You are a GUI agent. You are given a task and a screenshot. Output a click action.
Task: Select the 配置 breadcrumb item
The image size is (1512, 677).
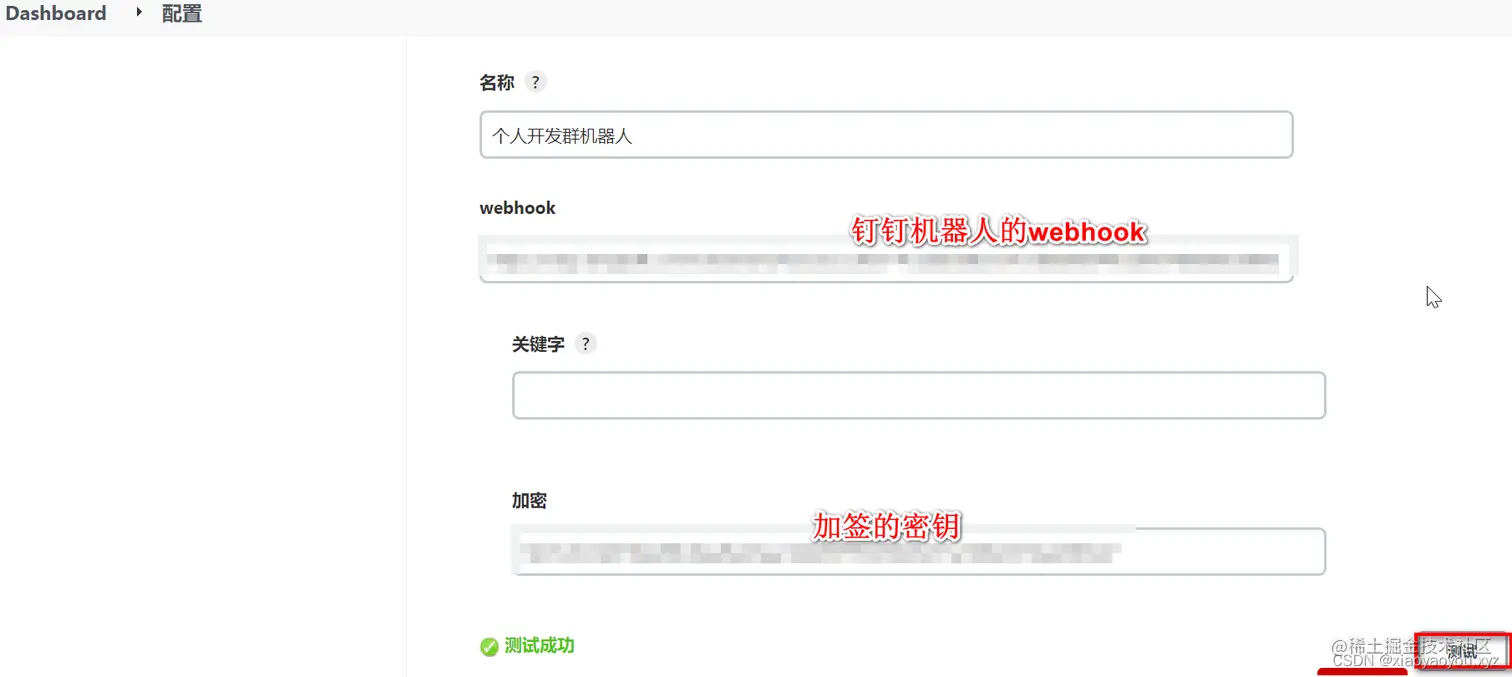coord(182,14)
